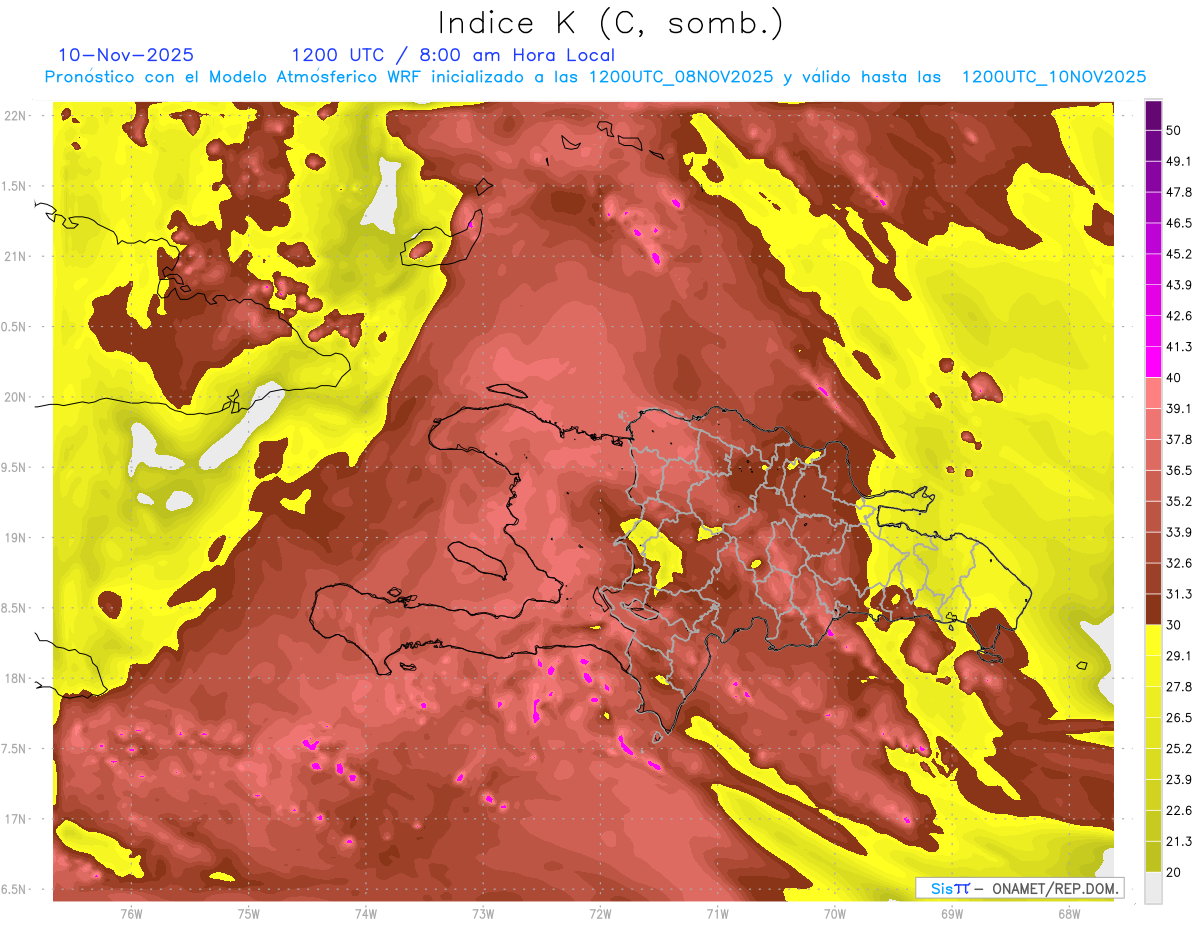
Task: Select the colorbar segment between 23.9 and 25.2
Action: (x=1153, y=763)
